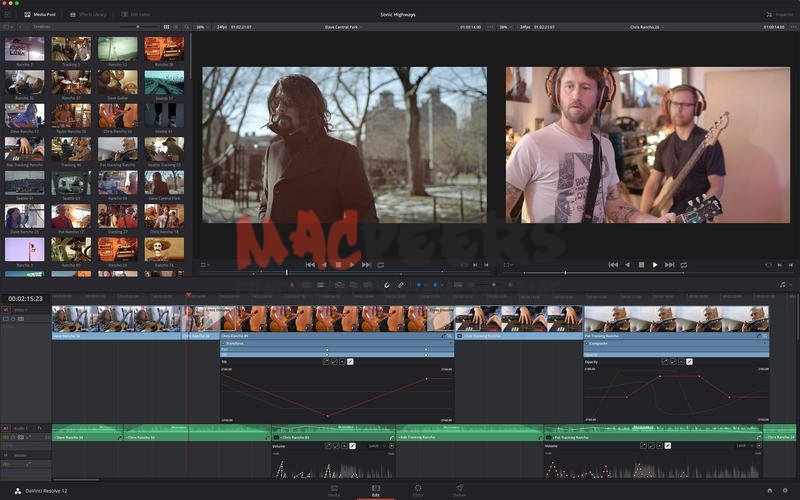Click the home icon in bottom bar

tap(769, 490)
